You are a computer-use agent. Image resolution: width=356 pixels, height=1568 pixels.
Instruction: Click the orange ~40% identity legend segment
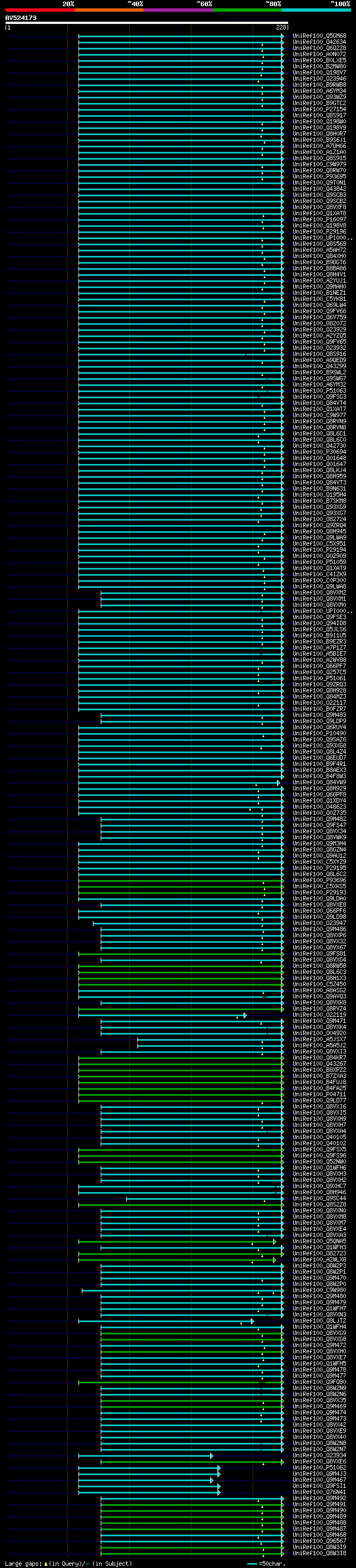[109, 10]
